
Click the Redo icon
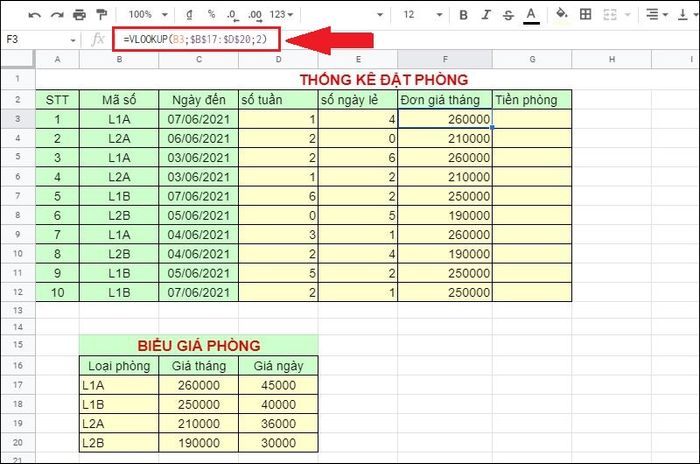(57, 15)
